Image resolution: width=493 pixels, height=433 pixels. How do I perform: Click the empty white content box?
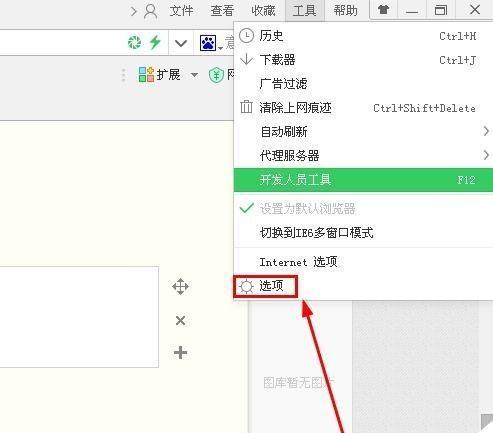[79, 317]
